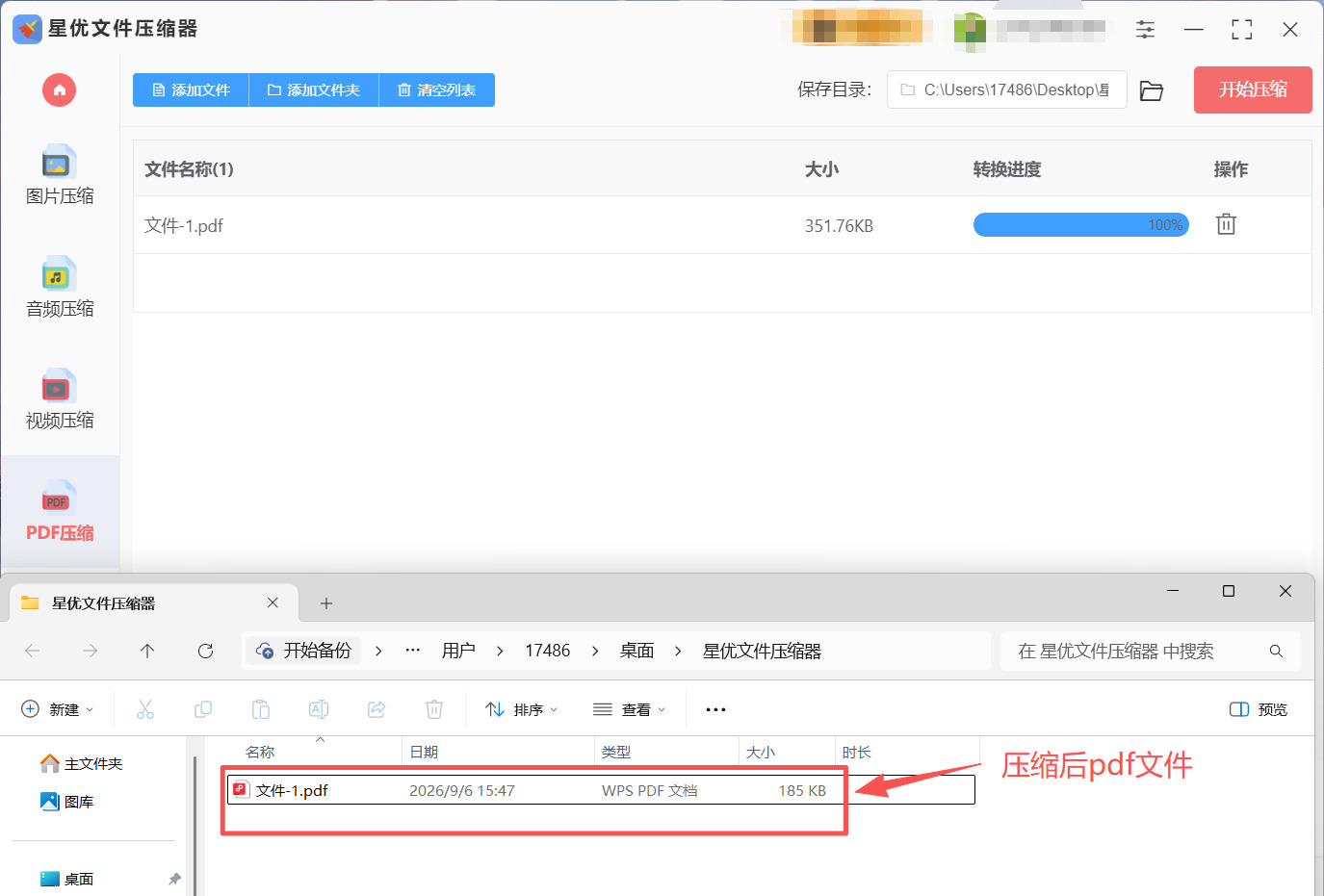1324x896 pixels.
Task: Go forward in File Explorer
Action: click(90, 651)
